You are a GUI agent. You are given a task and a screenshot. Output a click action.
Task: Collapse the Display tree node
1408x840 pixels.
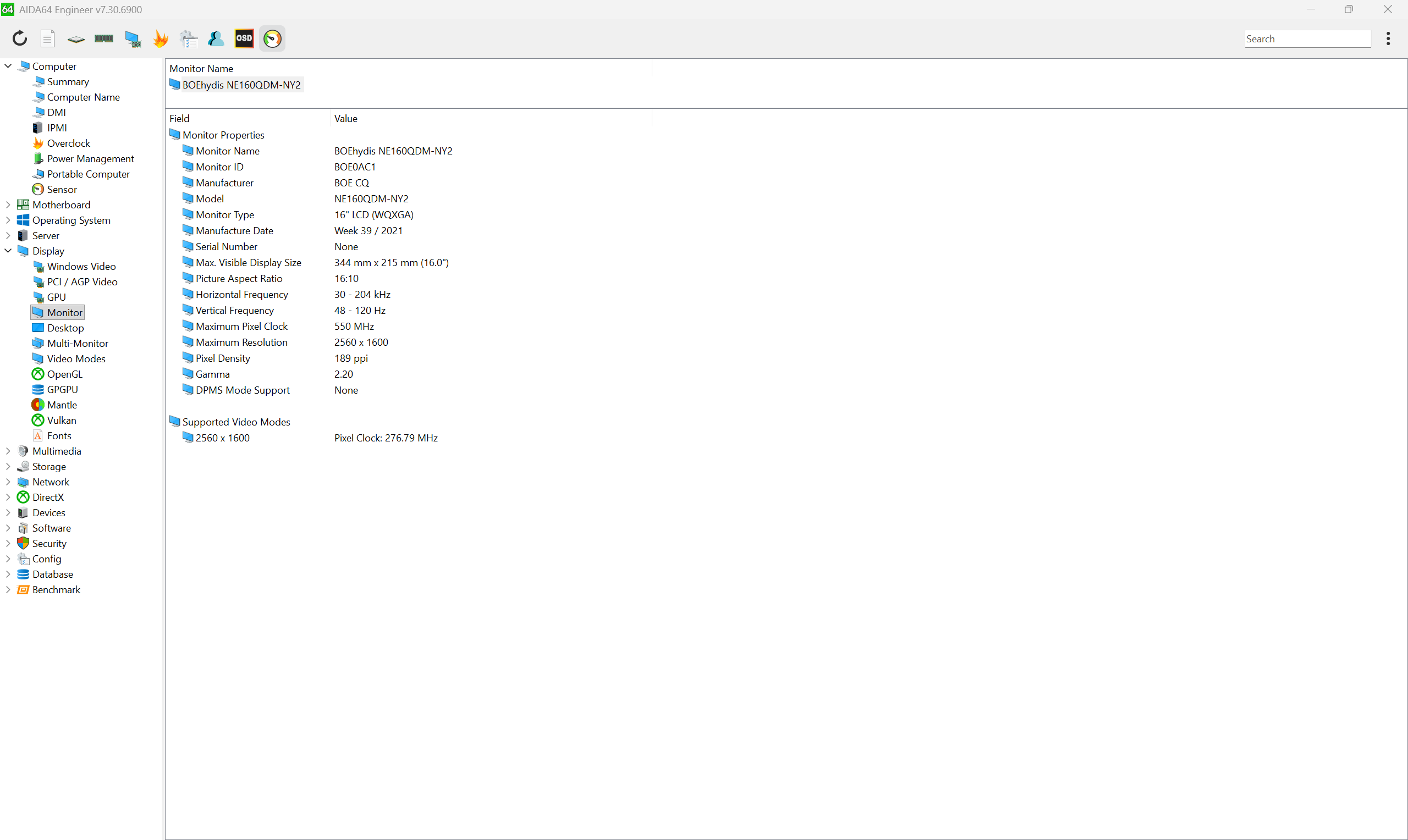click(8, 251)
